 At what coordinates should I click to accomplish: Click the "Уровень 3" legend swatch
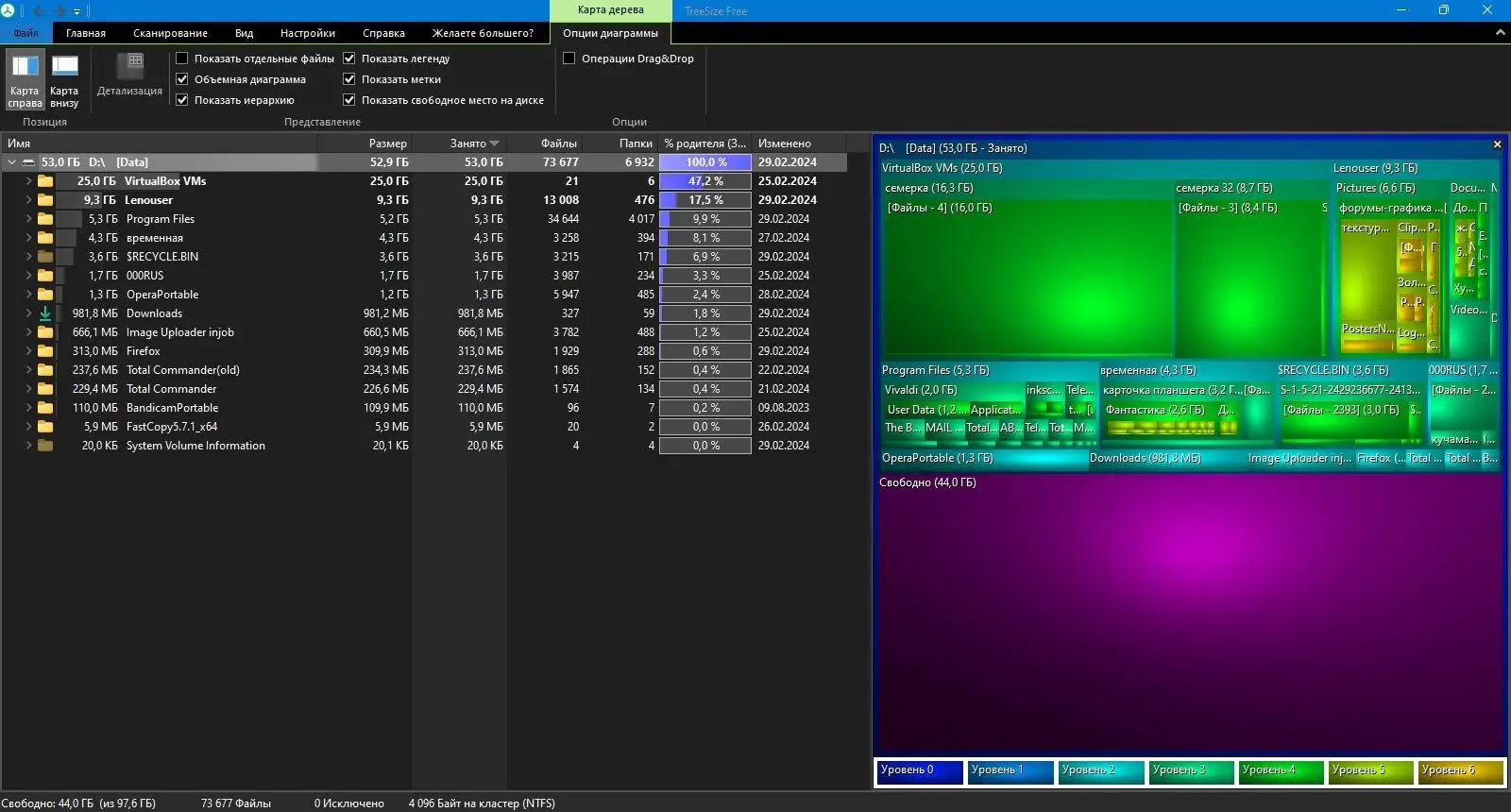[x=1192, y=771]
